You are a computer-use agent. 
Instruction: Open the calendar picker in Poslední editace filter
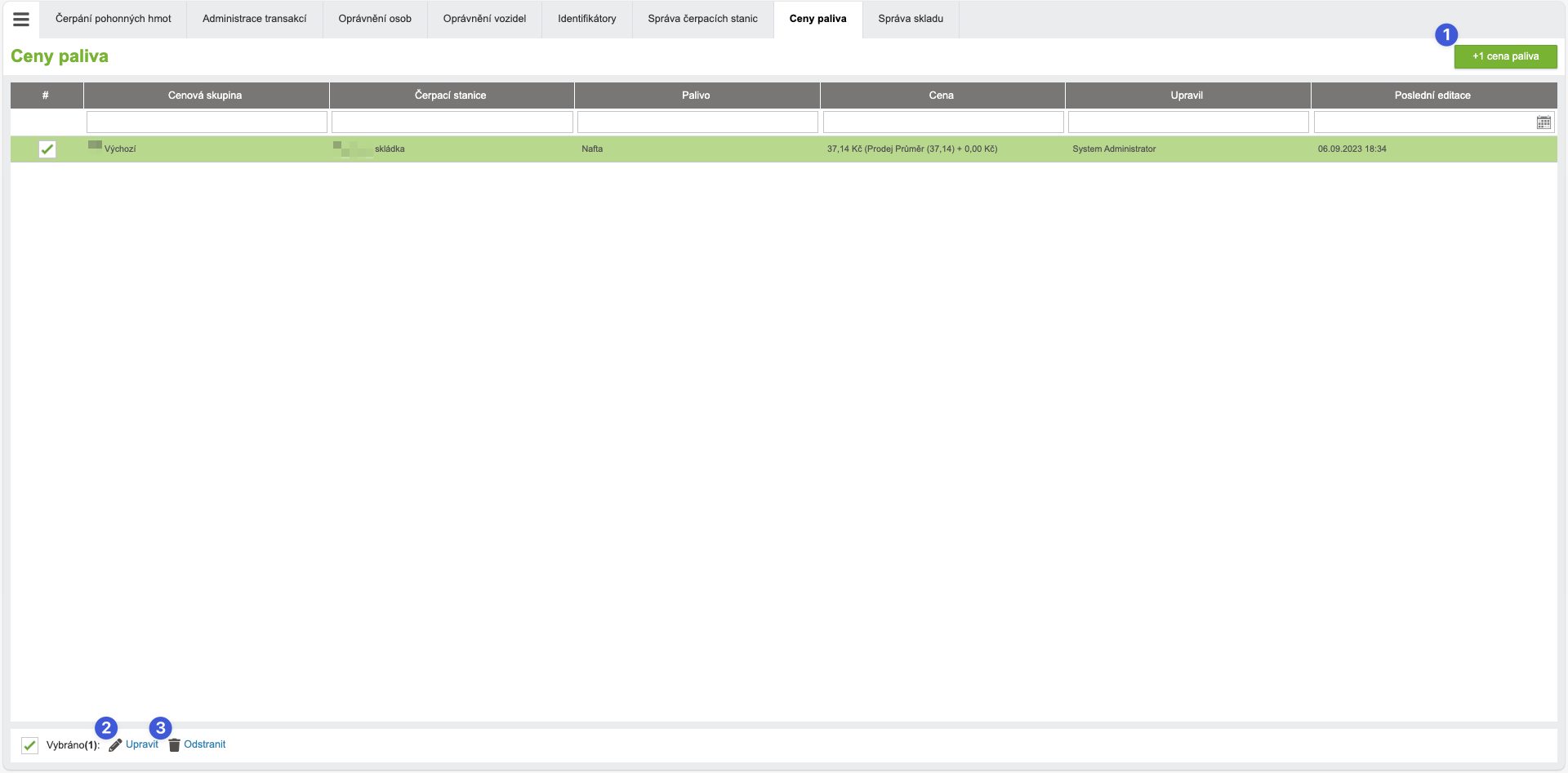1543,122
